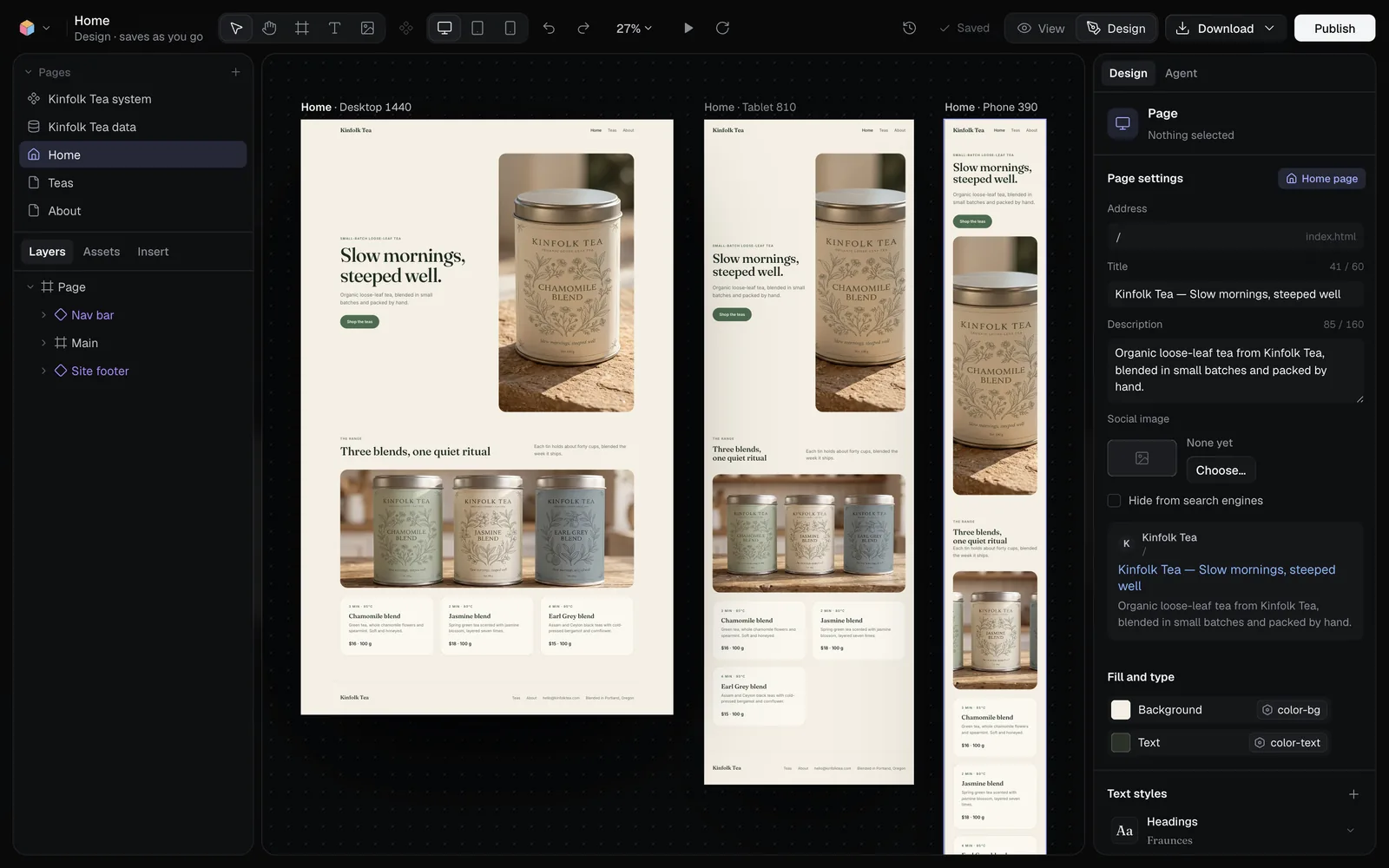
Task: Select the hand pan tool
Action: (269, 28)
